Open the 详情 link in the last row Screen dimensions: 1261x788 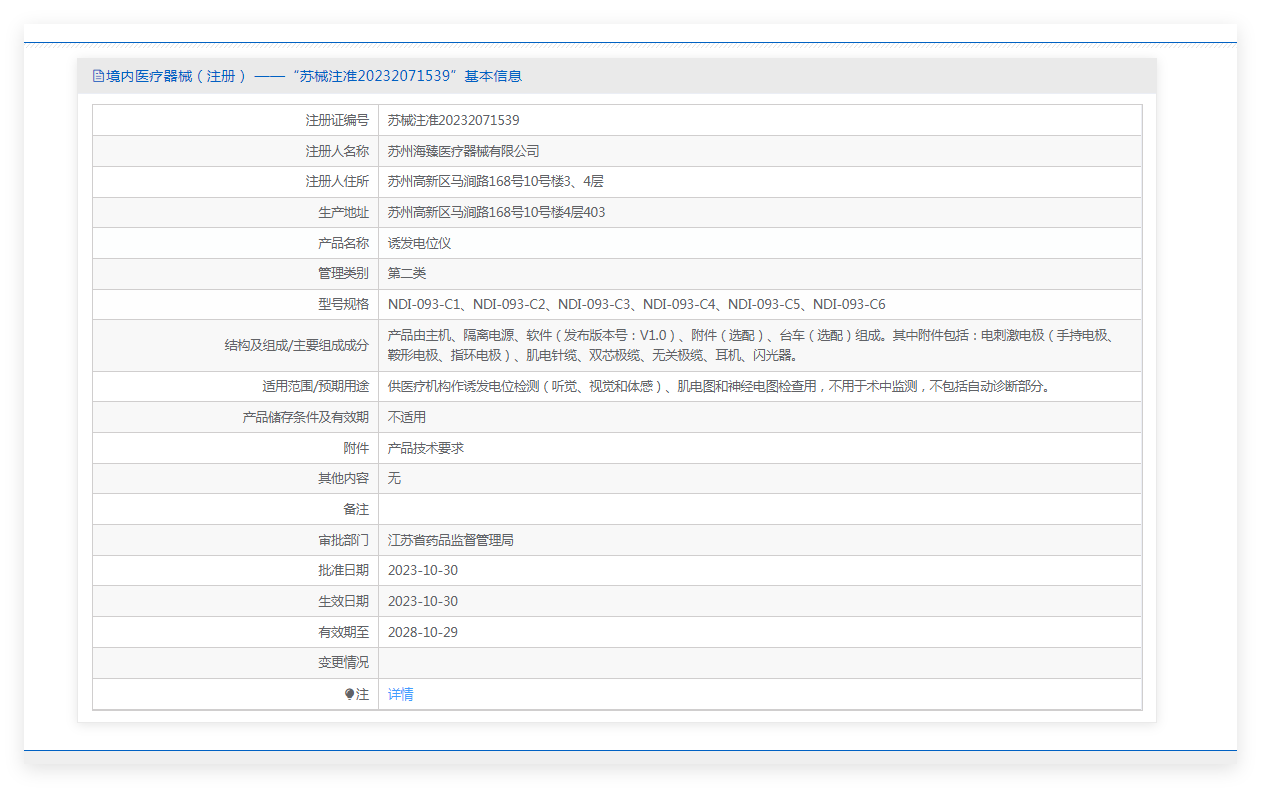(400, 694)
